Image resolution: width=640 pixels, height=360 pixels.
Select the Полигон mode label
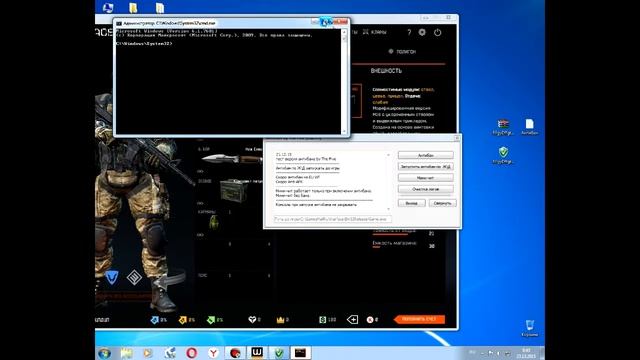(x=402, y=51)
